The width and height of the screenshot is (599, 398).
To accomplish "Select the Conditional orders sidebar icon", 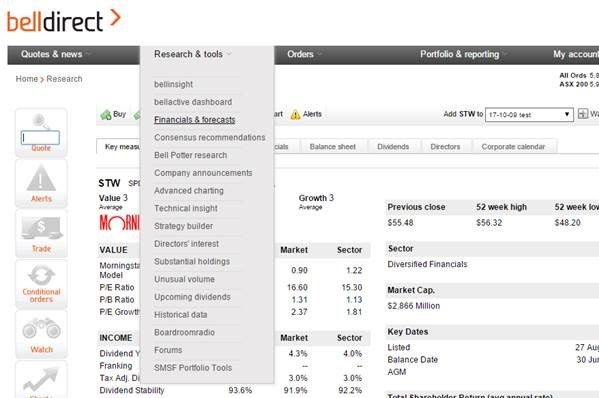I will (41, 275).
